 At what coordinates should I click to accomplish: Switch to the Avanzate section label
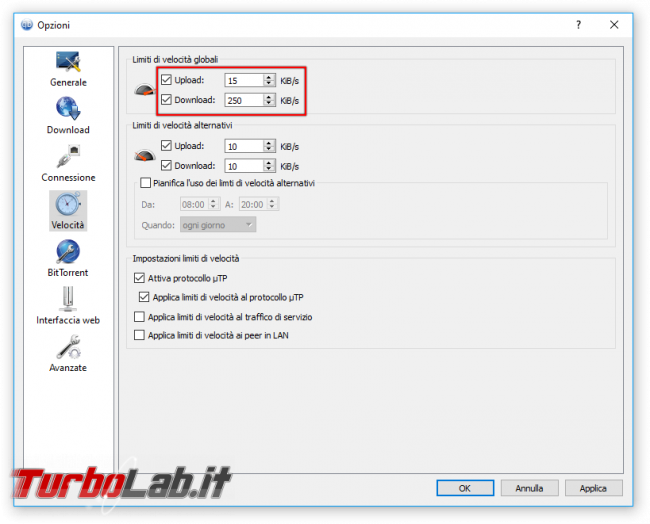coord(68,368)
